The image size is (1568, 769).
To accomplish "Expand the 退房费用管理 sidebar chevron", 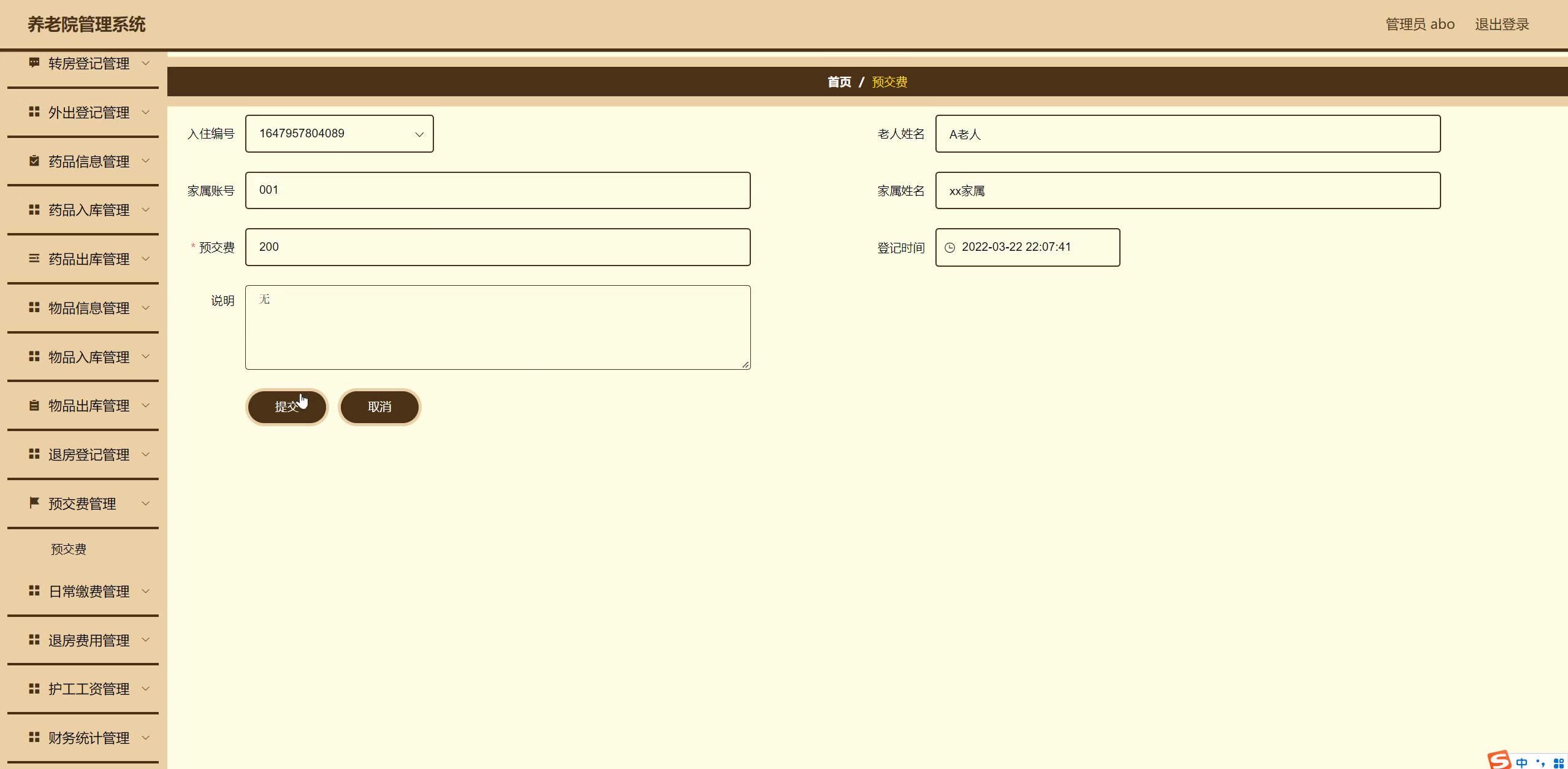I will coord(146,640).
